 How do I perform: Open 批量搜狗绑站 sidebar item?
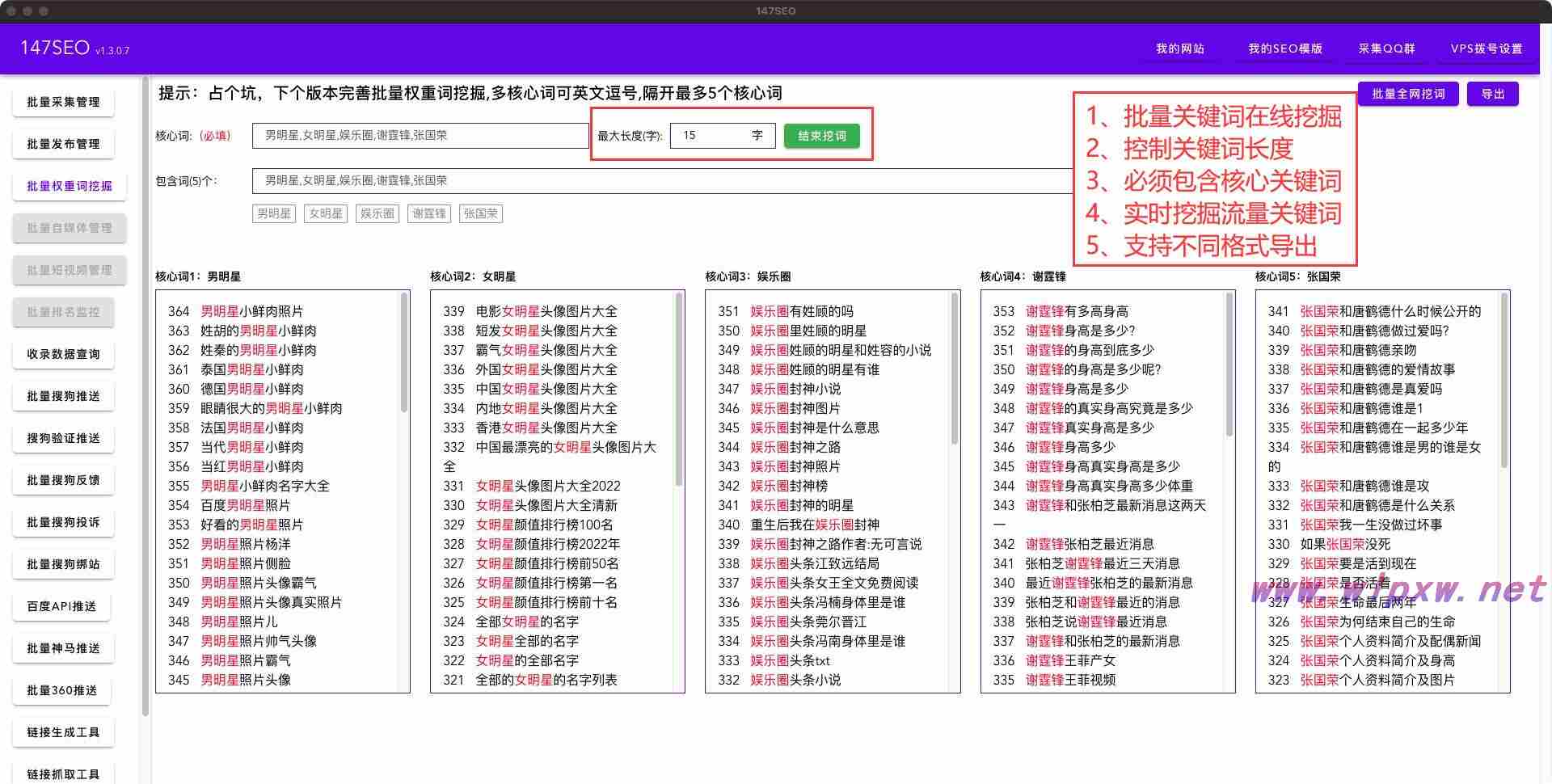[63, 564]
